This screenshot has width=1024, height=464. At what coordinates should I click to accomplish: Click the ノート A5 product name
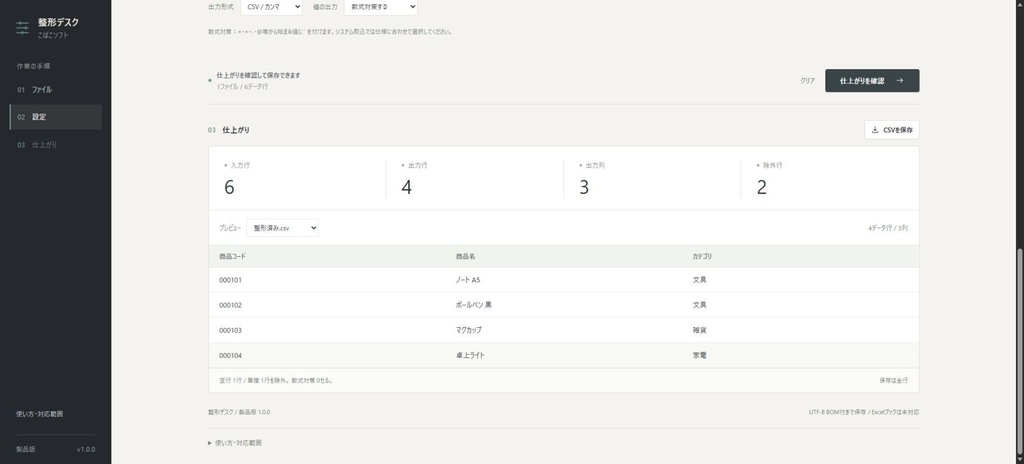pos(468,280)
